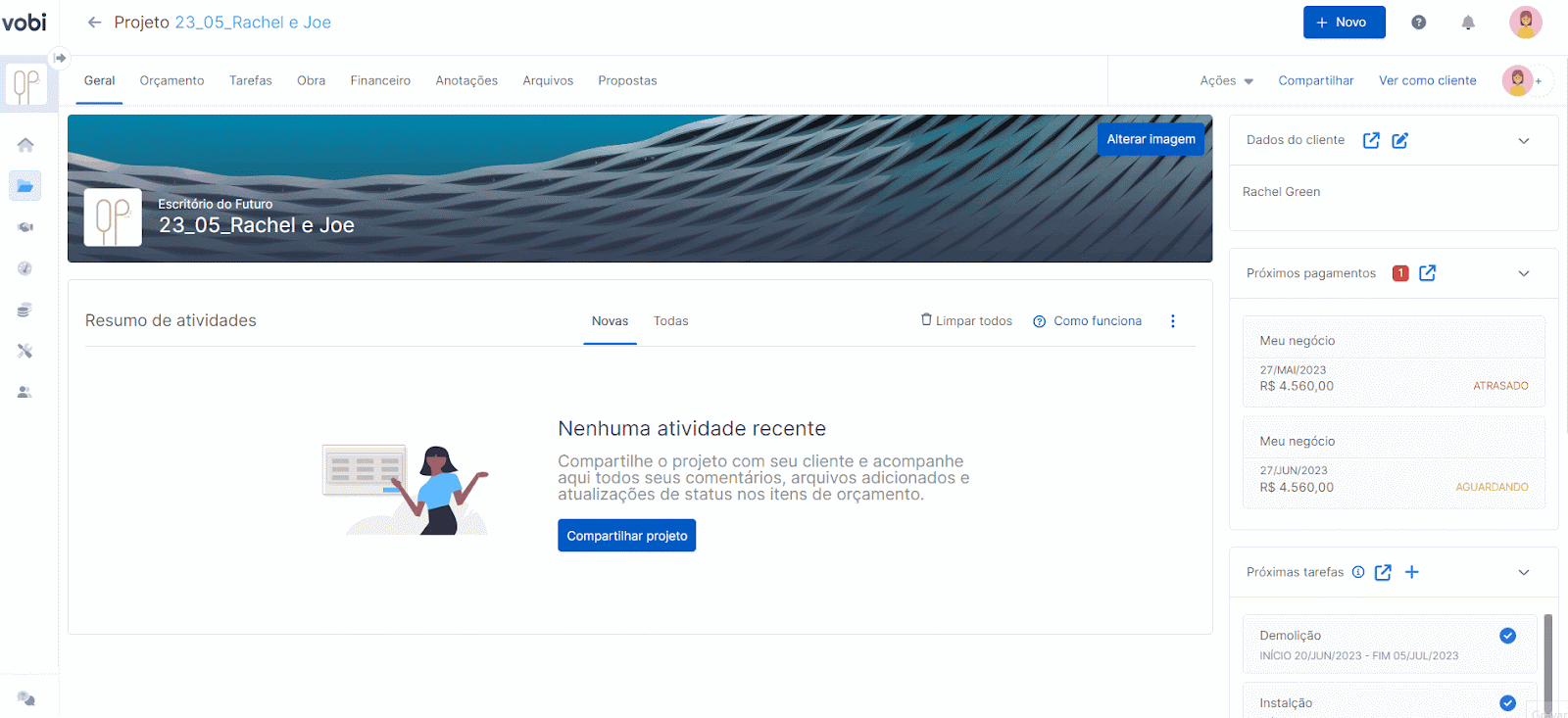This screenshot has height=718, width=1568.
Task: Open the people icon in the sidebar
Action: click(25, 392)
